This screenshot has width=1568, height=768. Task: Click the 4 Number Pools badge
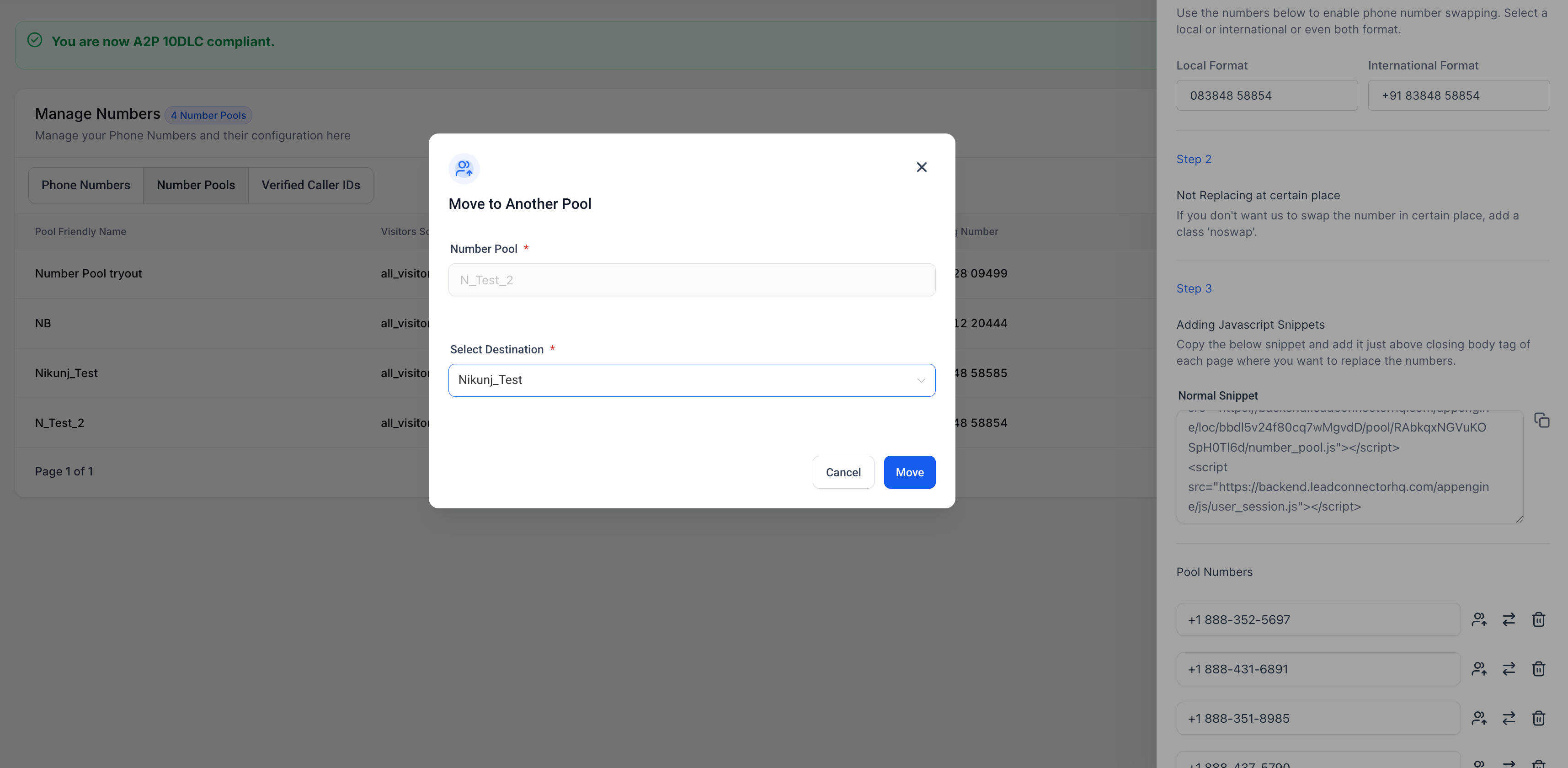208,115
